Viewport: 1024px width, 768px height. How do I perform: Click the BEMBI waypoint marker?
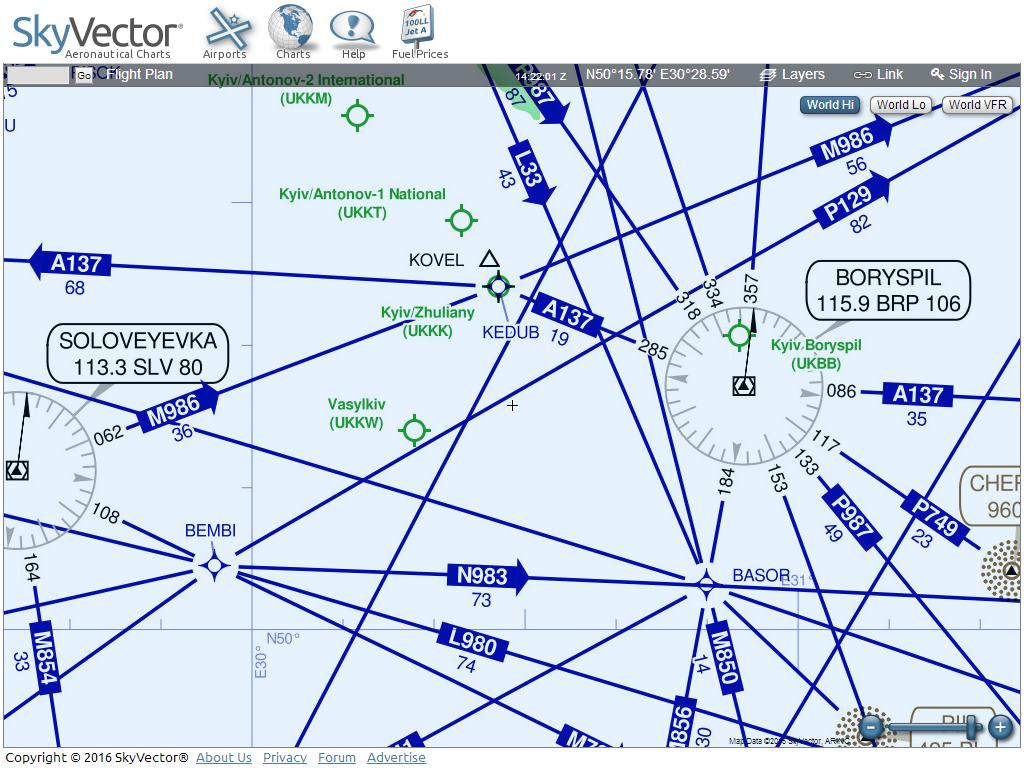(x=214, y=566)
